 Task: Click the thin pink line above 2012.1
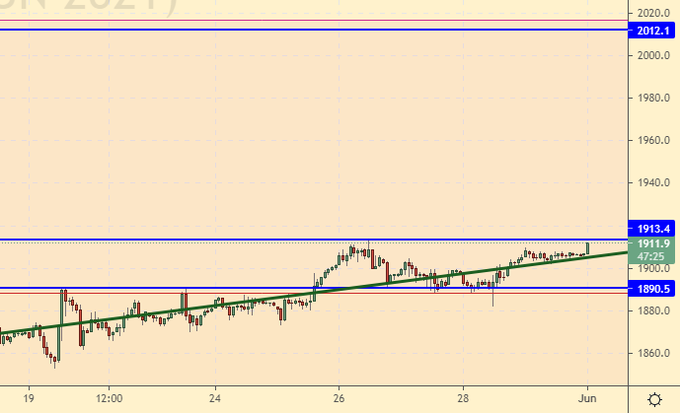[300, 20]
